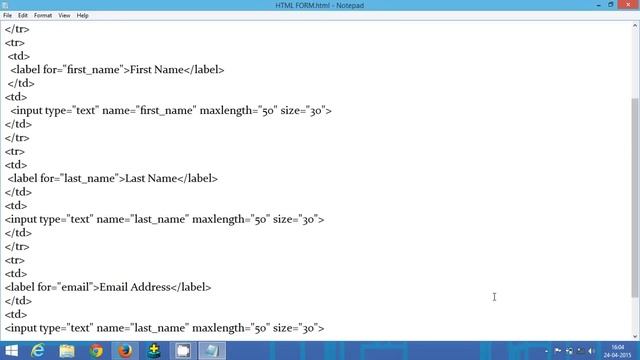Click the title text 'HTML FORM.html - Notepad'
640x360 pixels.
click(320, 5)
